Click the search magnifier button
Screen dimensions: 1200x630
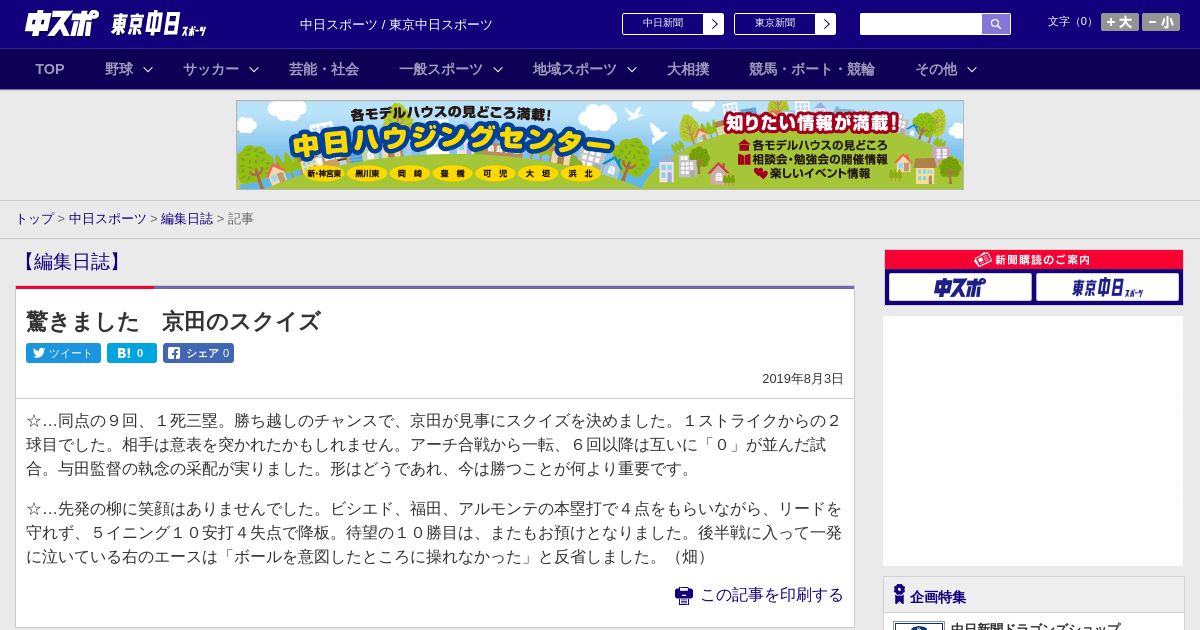click(996, 24)
